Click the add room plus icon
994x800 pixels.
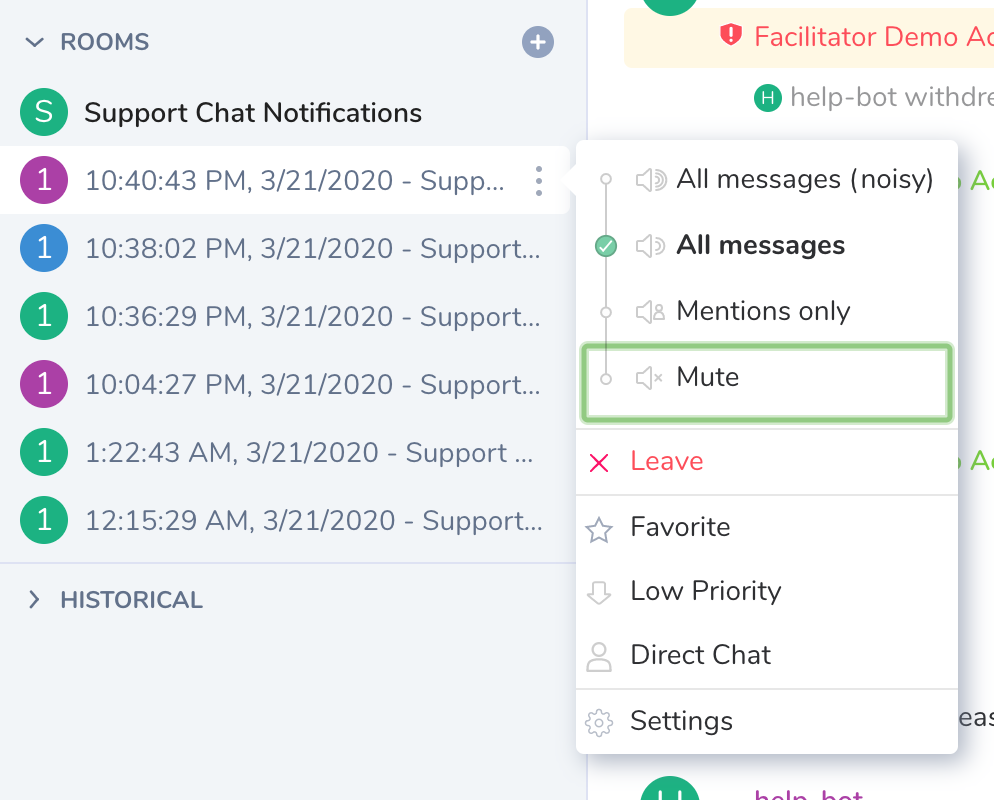(538, 42)
